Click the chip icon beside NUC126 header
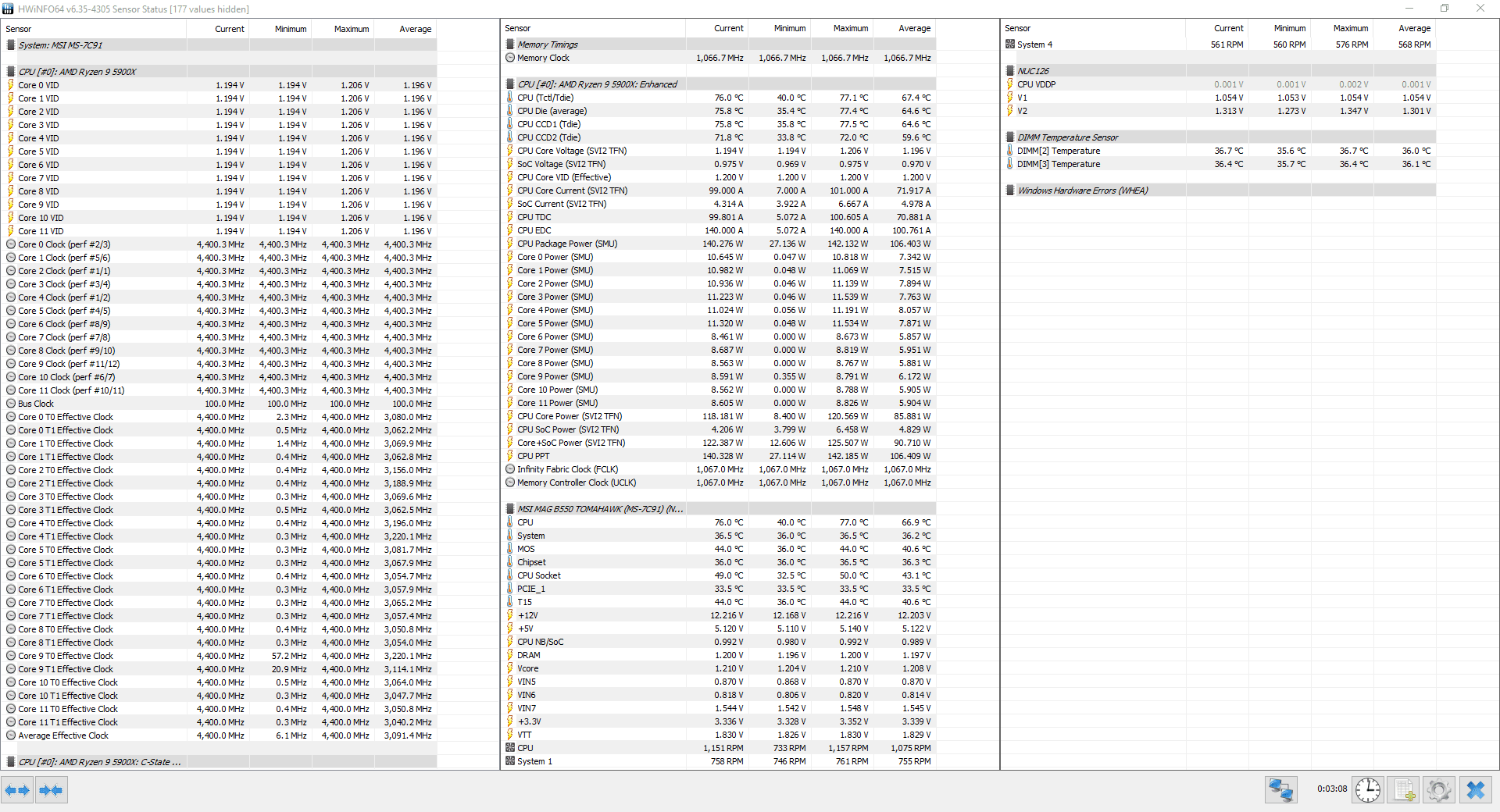This screenshot has width=1500, height=812. coord(1010,71)
